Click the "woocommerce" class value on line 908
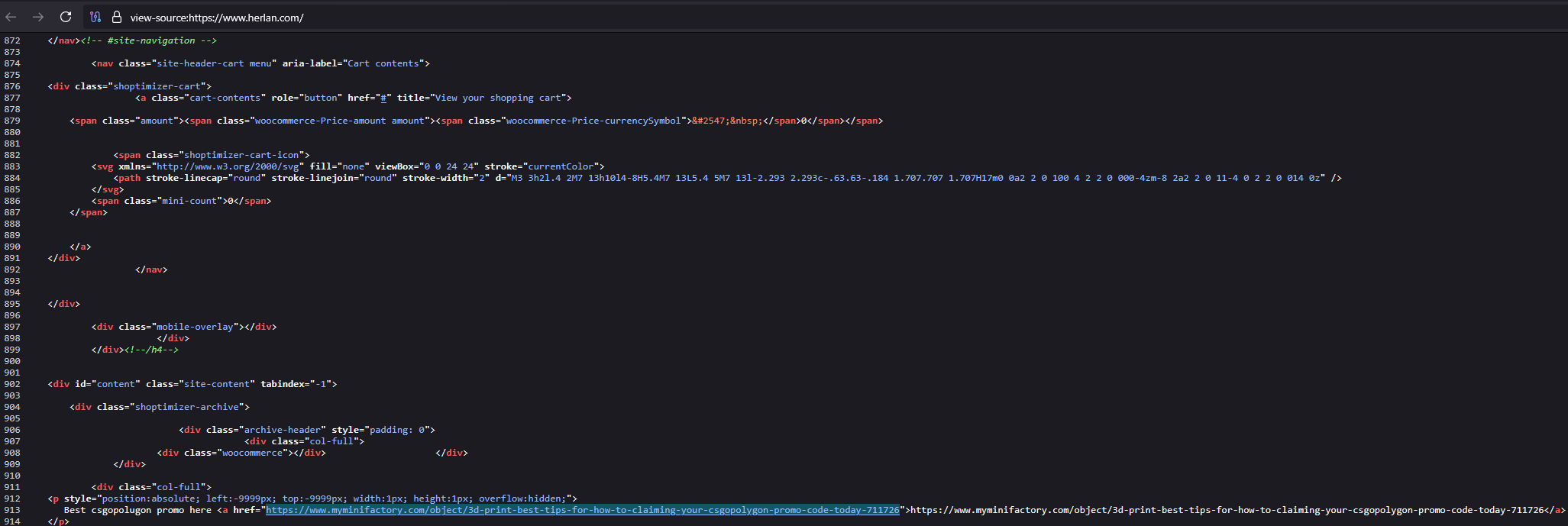This screenshot has height=526, width=1568. pyautogui.click(x=252, y=453)
